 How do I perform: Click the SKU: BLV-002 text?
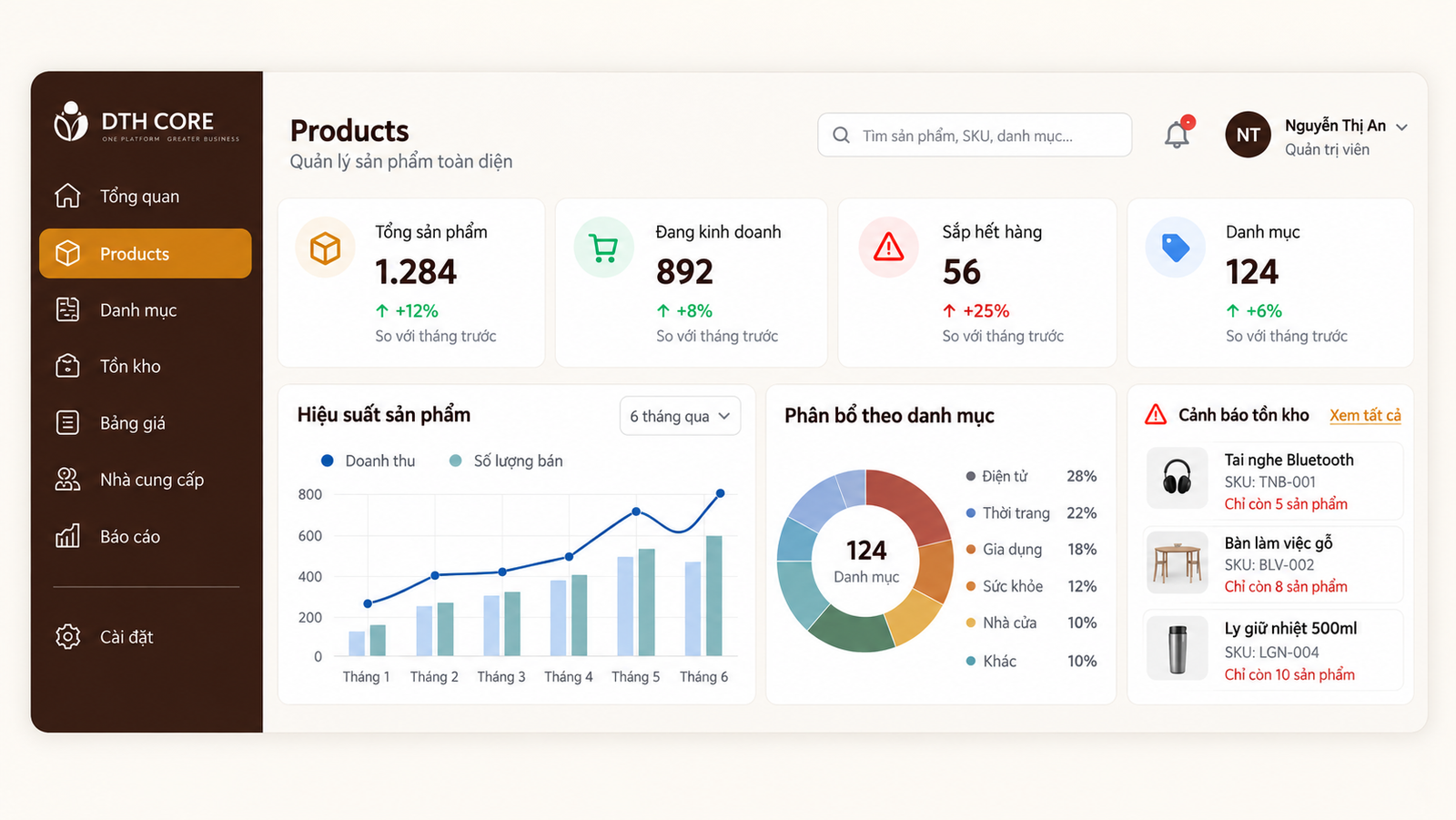click(x=1269, y=564)
